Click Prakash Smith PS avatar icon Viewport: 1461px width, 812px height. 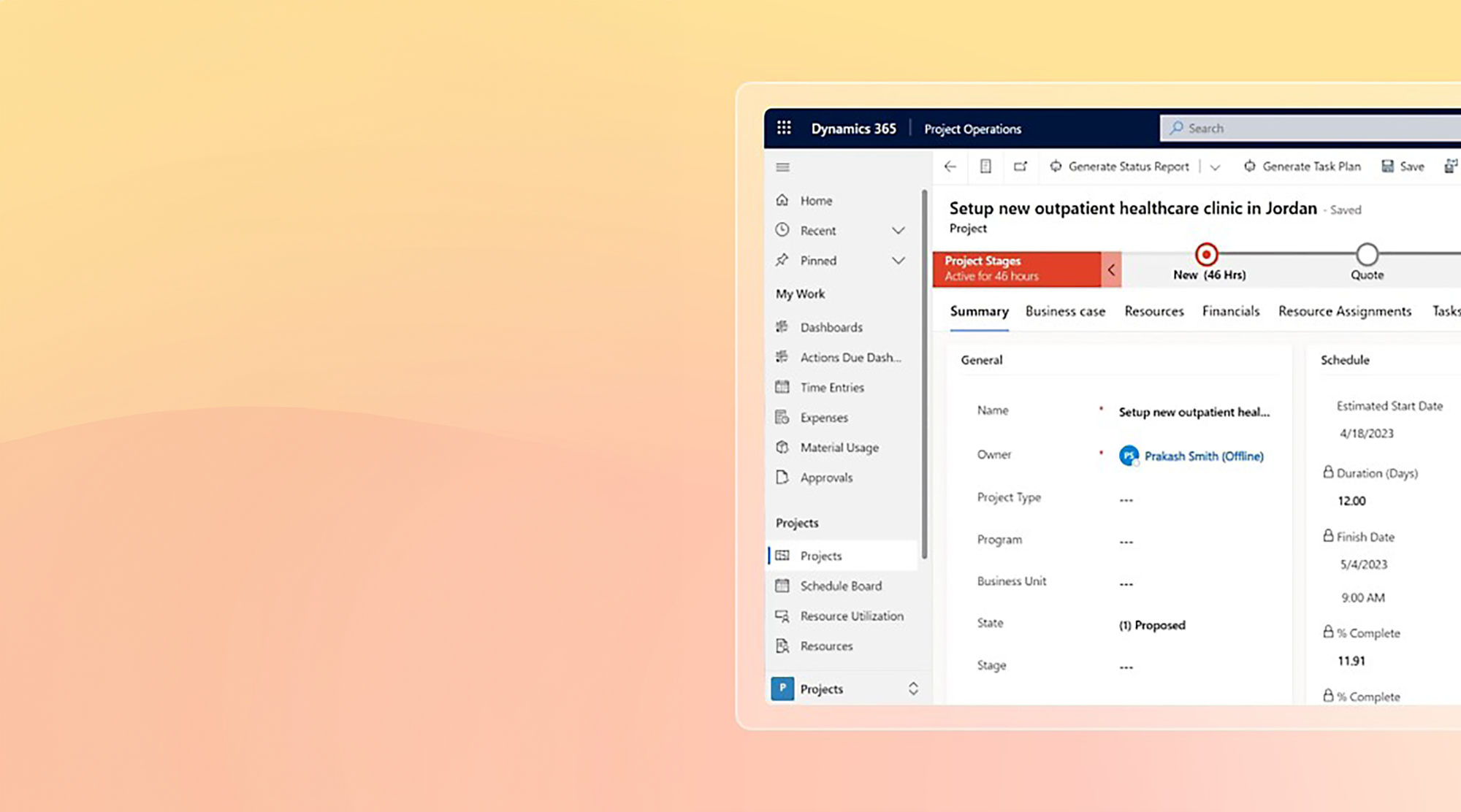click(1129, 456)
